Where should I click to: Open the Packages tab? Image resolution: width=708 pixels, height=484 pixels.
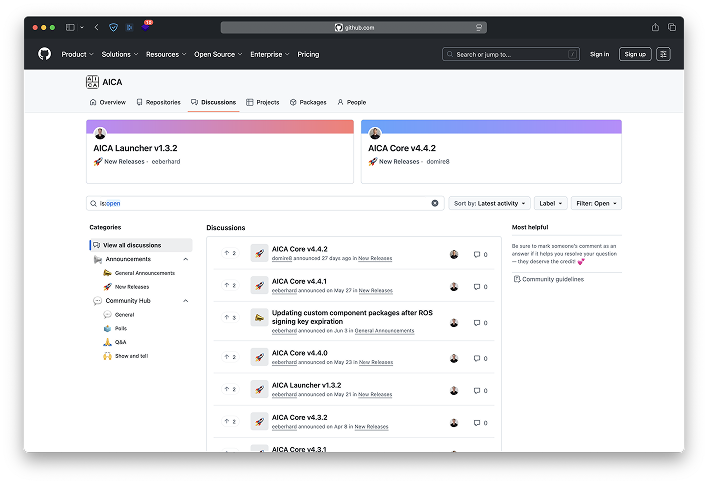308,102
